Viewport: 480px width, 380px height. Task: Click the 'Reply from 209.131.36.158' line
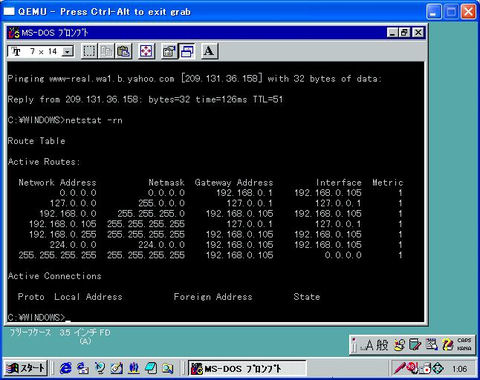click(145, 99)
